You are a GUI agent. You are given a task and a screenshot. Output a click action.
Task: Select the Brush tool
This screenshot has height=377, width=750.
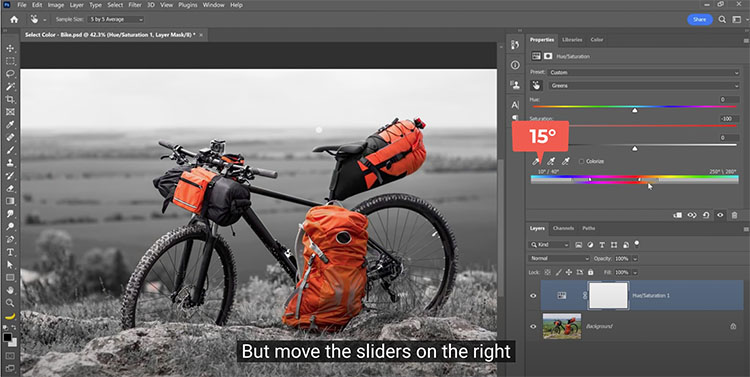click(x=10, y=150)
